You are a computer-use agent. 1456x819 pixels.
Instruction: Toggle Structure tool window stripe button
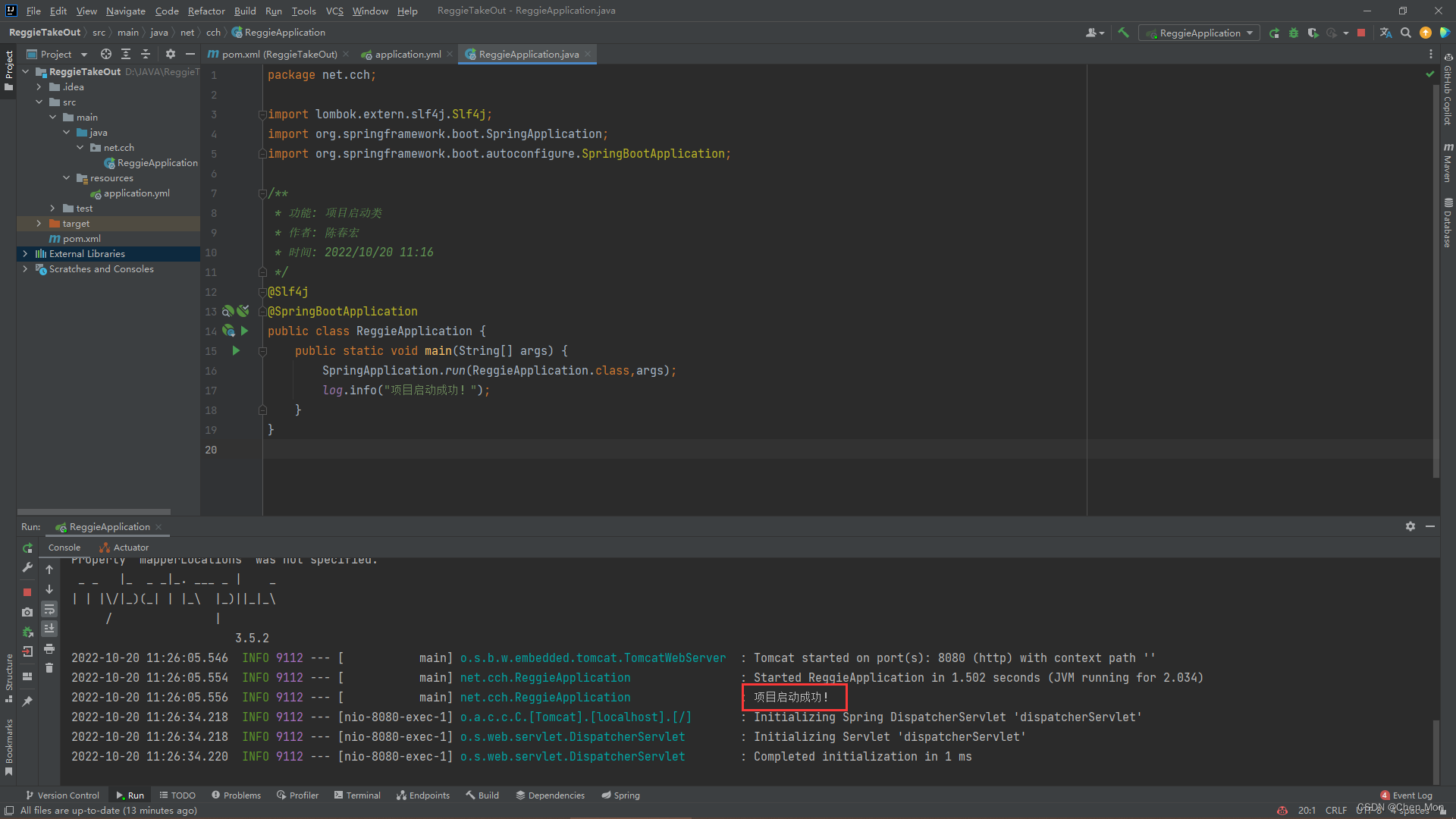(8, 678)
